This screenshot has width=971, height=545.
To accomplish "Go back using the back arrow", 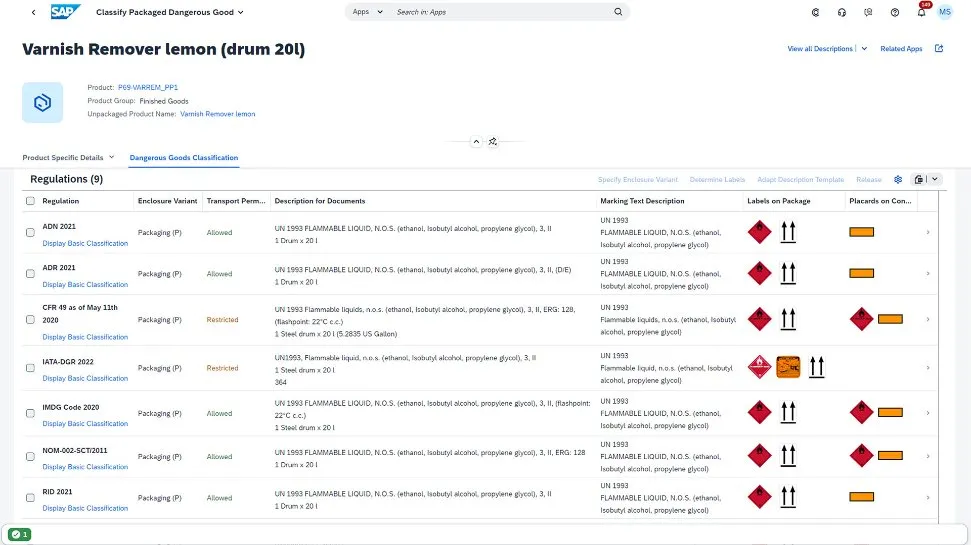I will click(34, 13).
